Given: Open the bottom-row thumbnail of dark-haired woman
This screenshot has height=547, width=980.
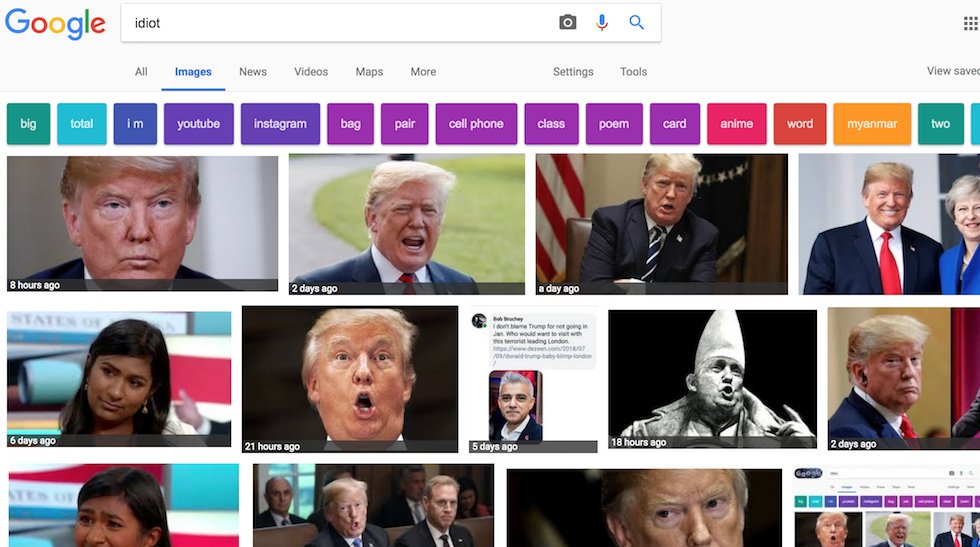Looking at the screenshot, I should [x=124, y=505].
